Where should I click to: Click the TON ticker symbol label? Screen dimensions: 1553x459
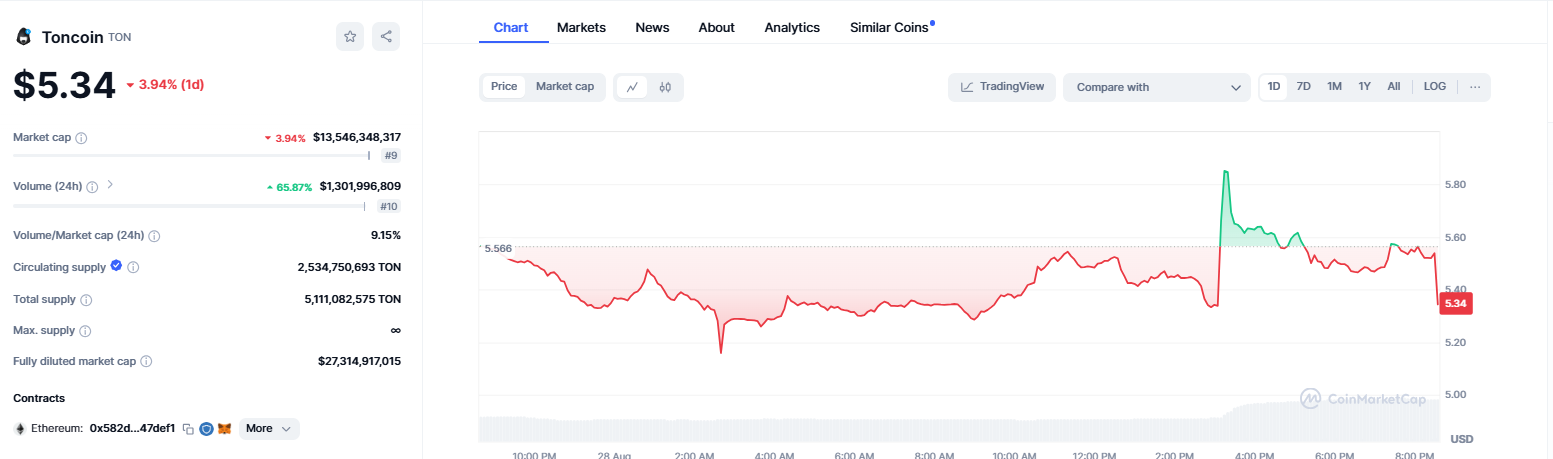[119, 37]
